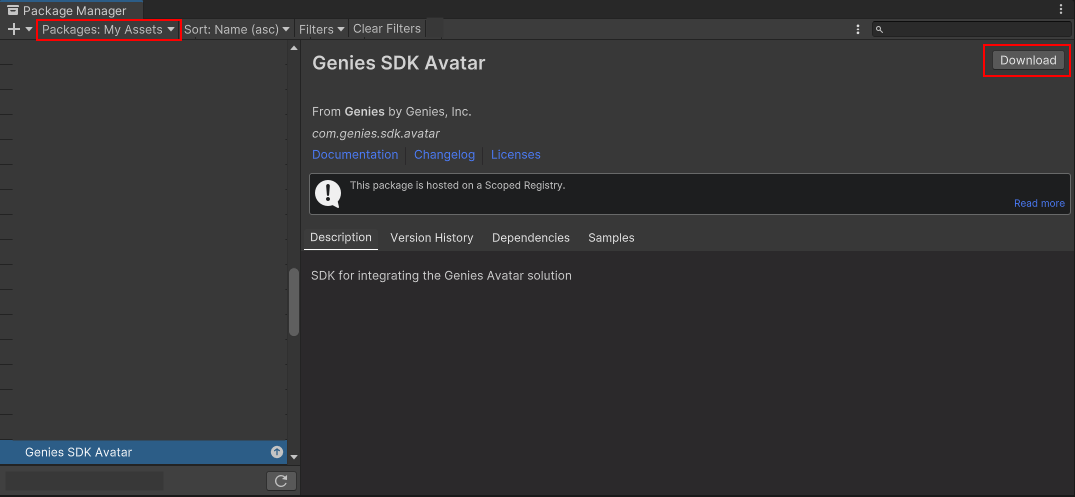1075x497 pixels.
Task: Click the refresh icon below the package list
Action: [281, 481]
